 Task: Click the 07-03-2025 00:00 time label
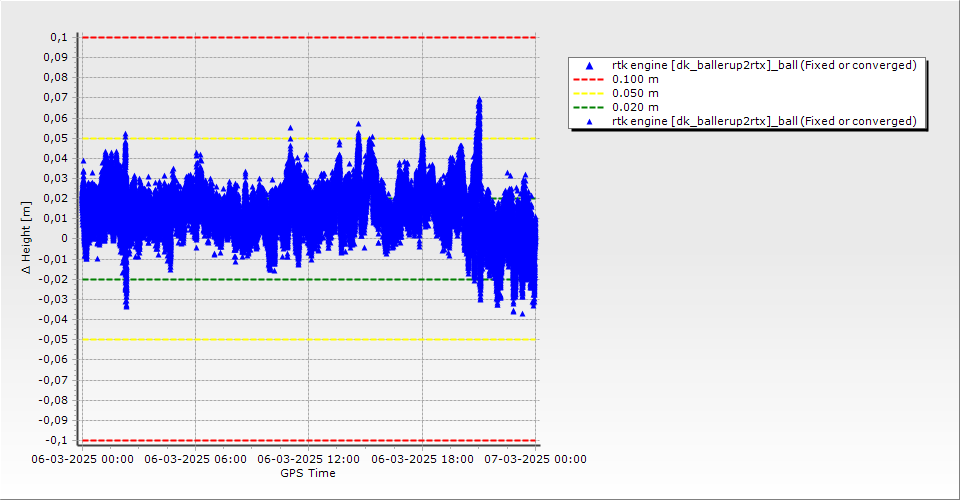pos(536,459)
